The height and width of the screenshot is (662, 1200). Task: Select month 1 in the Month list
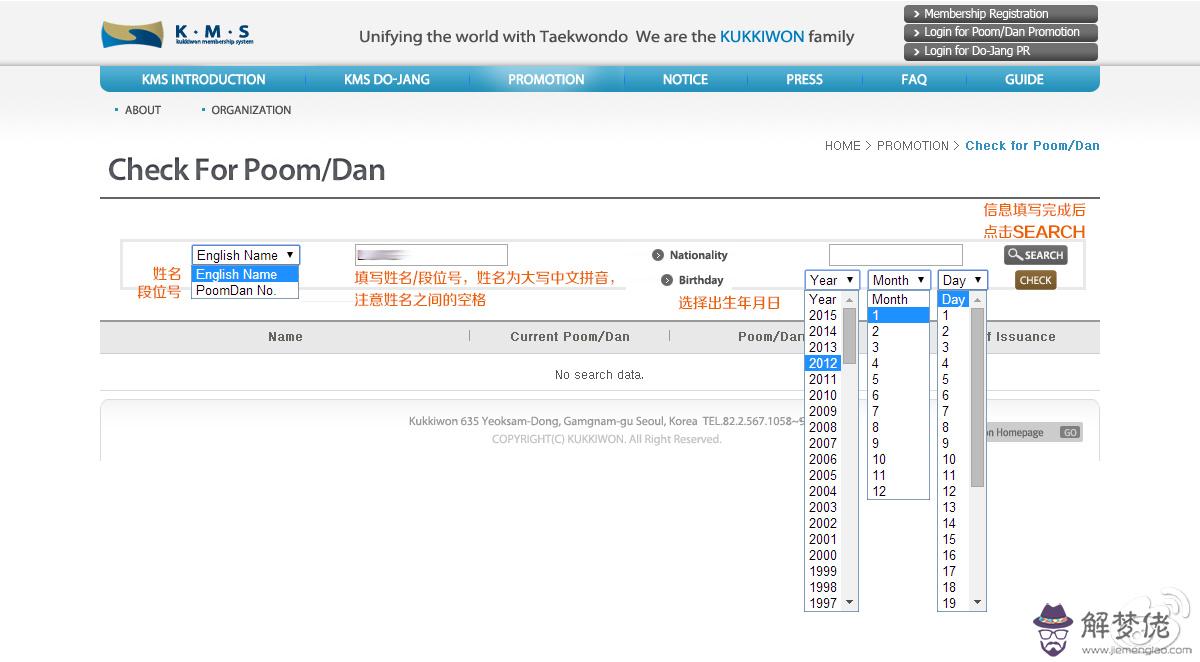[x=898, y=315]
